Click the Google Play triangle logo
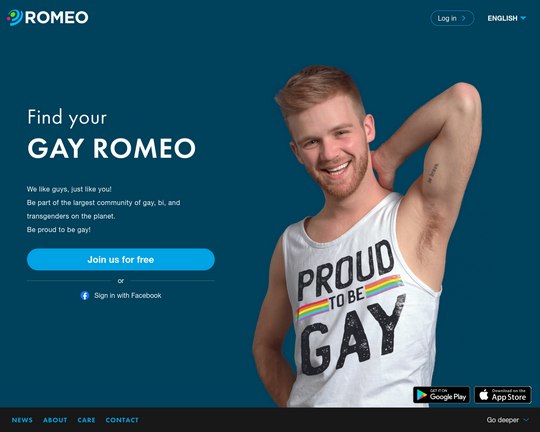This screenshot has width=540, height=432. 422,395
